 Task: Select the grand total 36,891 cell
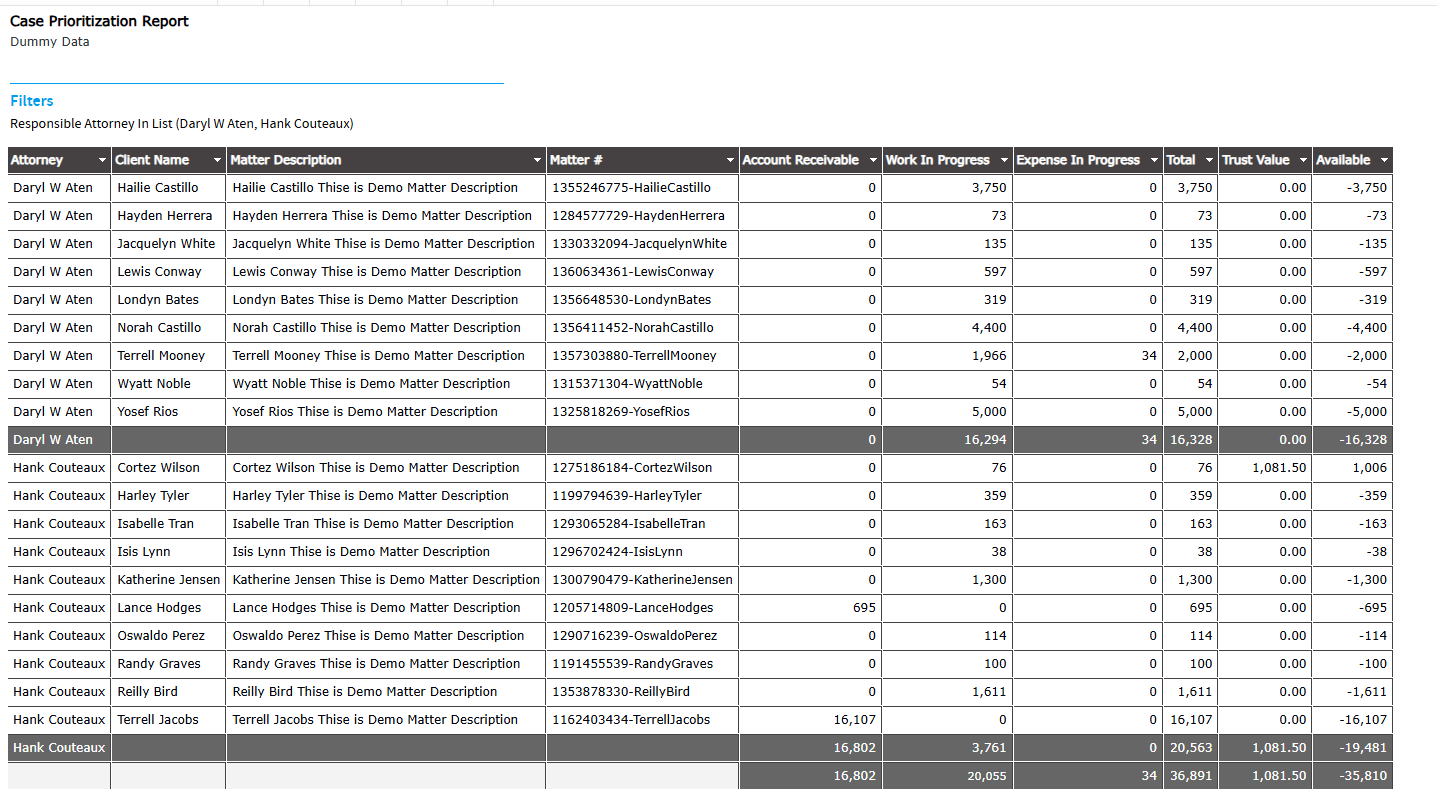click(1190, 776)
